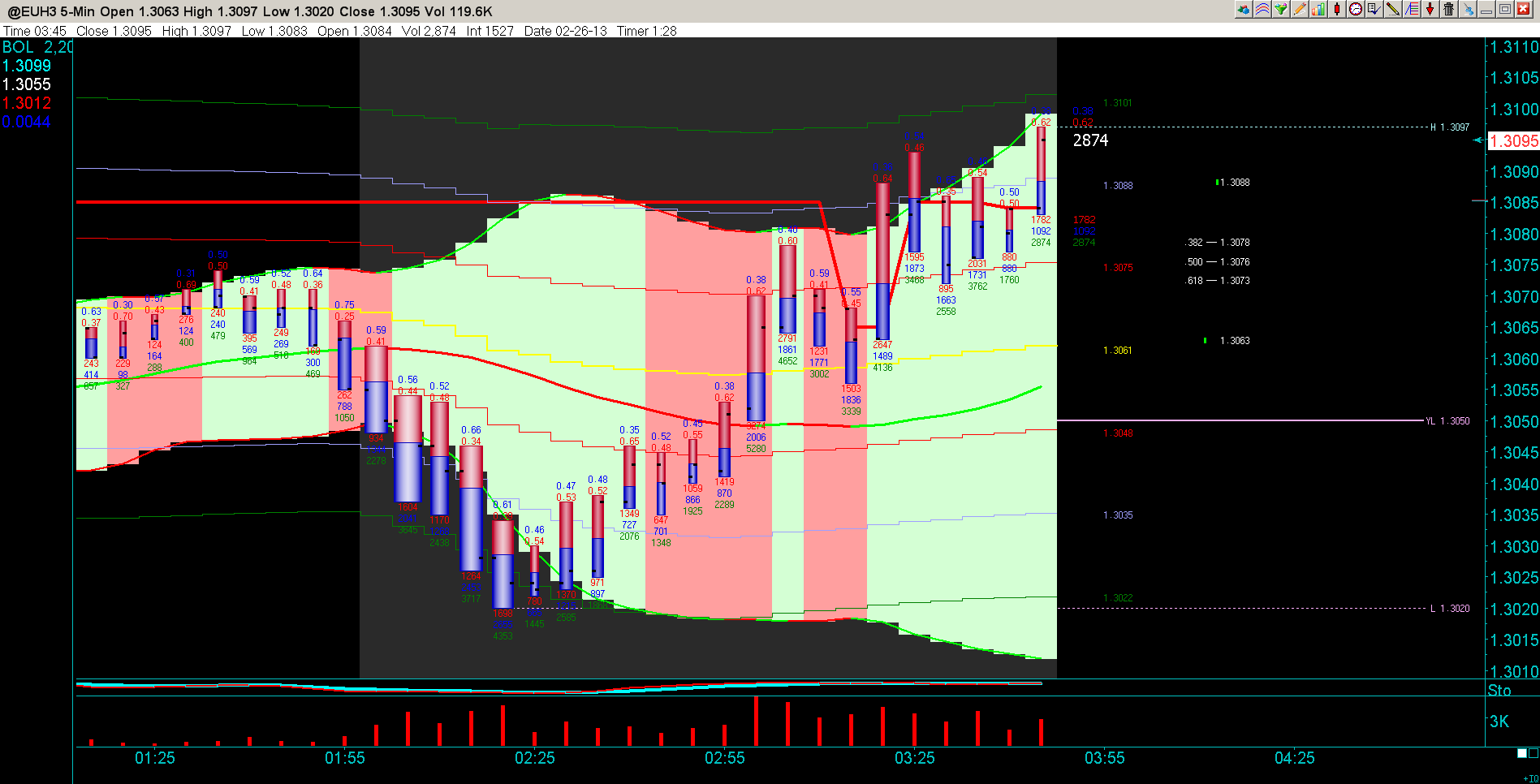Click the yellow 1.3061 level label
Image resolution: width=1540 pixels, height=784 pixels.
click(x=1118, y=351)
